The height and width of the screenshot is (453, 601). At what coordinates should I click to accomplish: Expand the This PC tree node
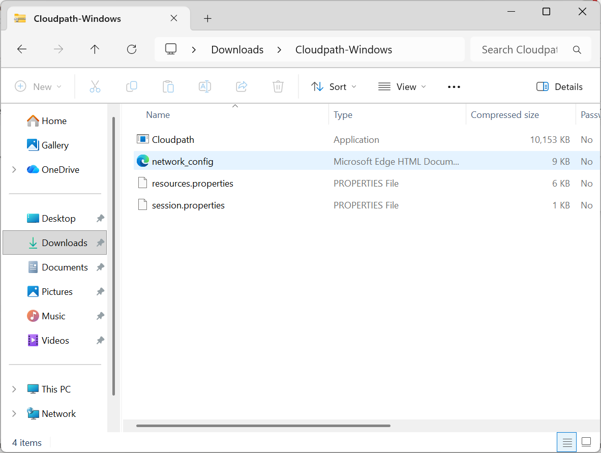pos(14,389)
